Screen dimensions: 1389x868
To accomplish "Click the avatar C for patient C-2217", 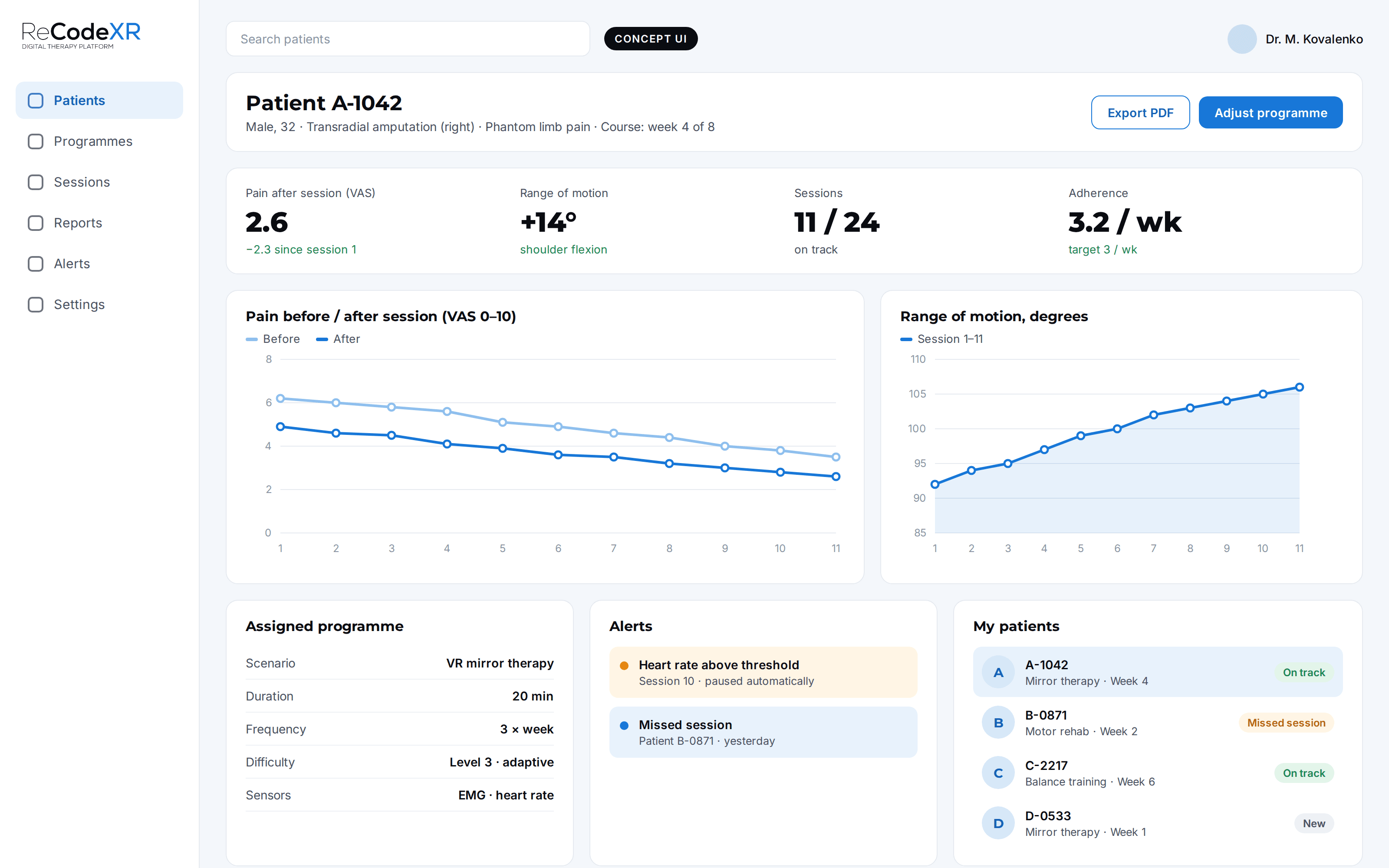I will click(x=999, y=773).
